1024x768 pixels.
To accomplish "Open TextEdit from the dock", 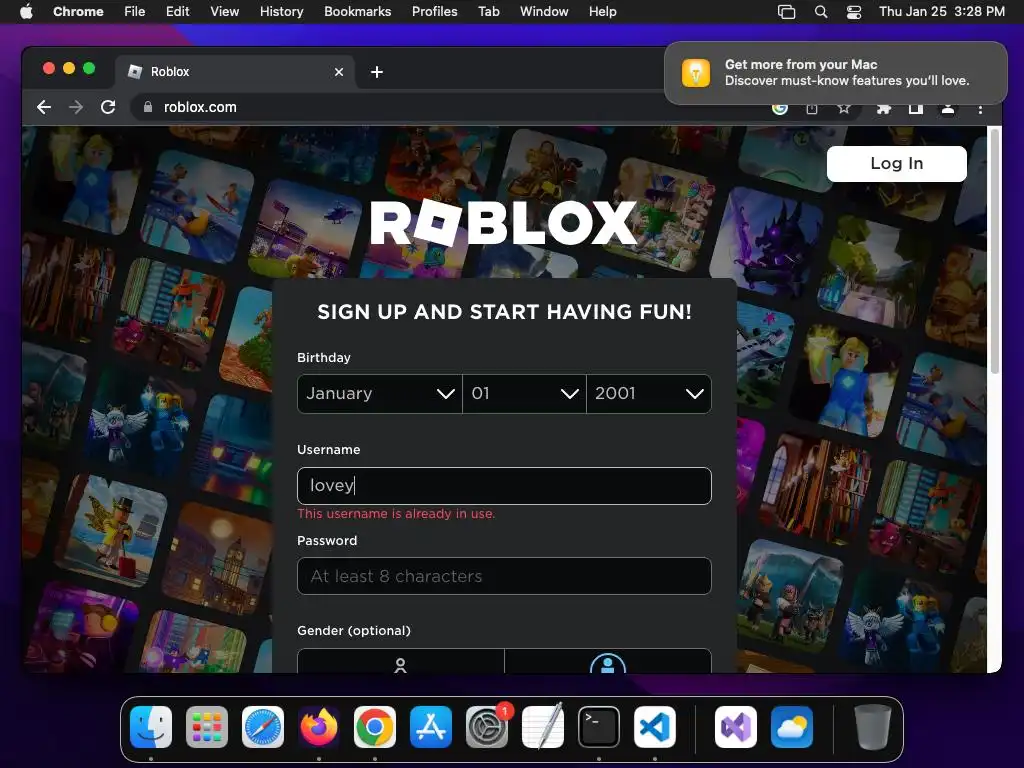I will [543, 727].
